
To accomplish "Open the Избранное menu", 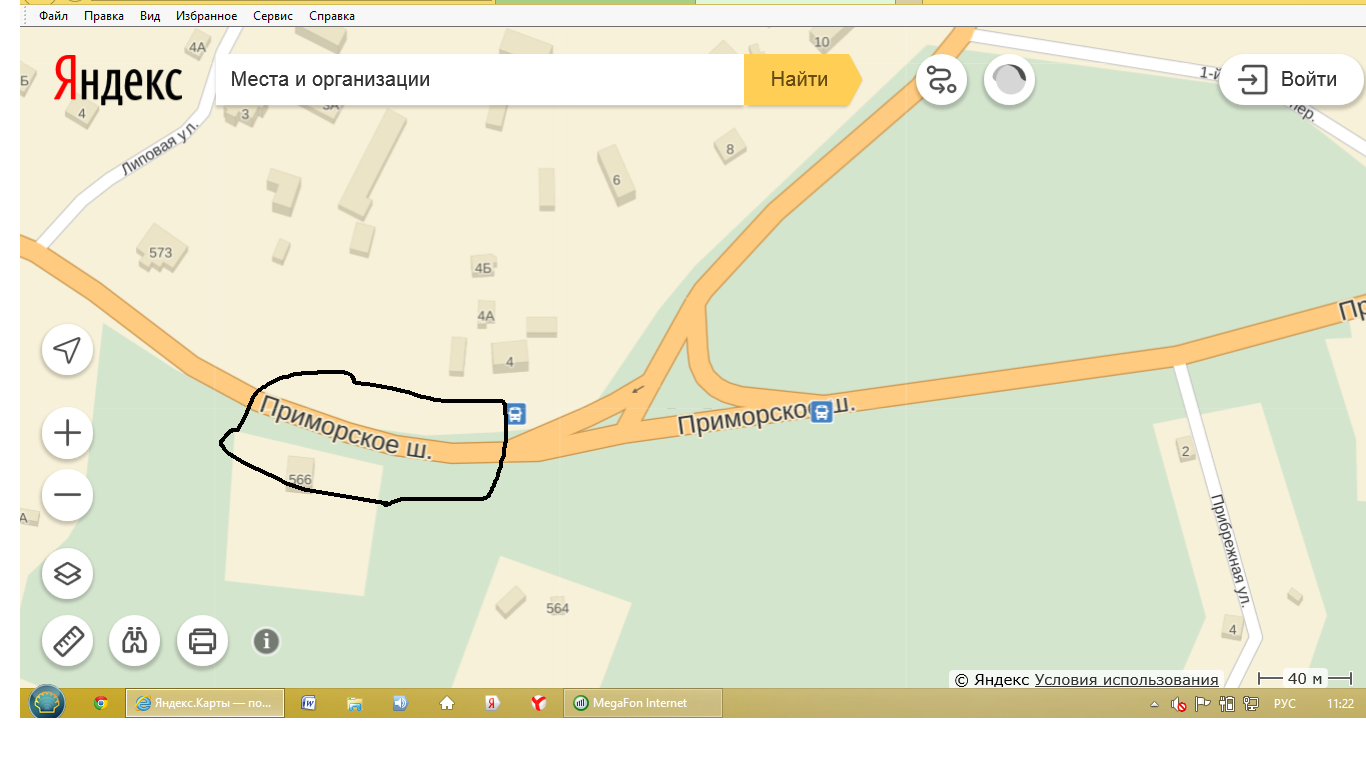I will [x=206, y=16].
